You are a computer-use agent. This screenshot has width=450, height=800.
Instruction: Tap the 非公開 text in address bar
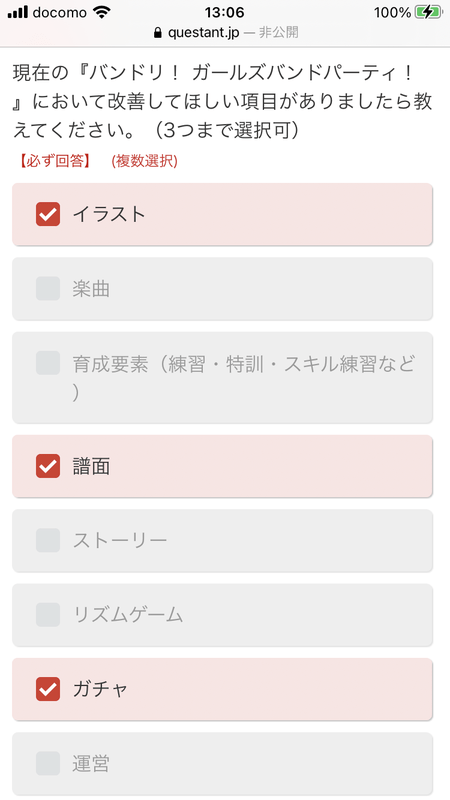coord(279,33)
